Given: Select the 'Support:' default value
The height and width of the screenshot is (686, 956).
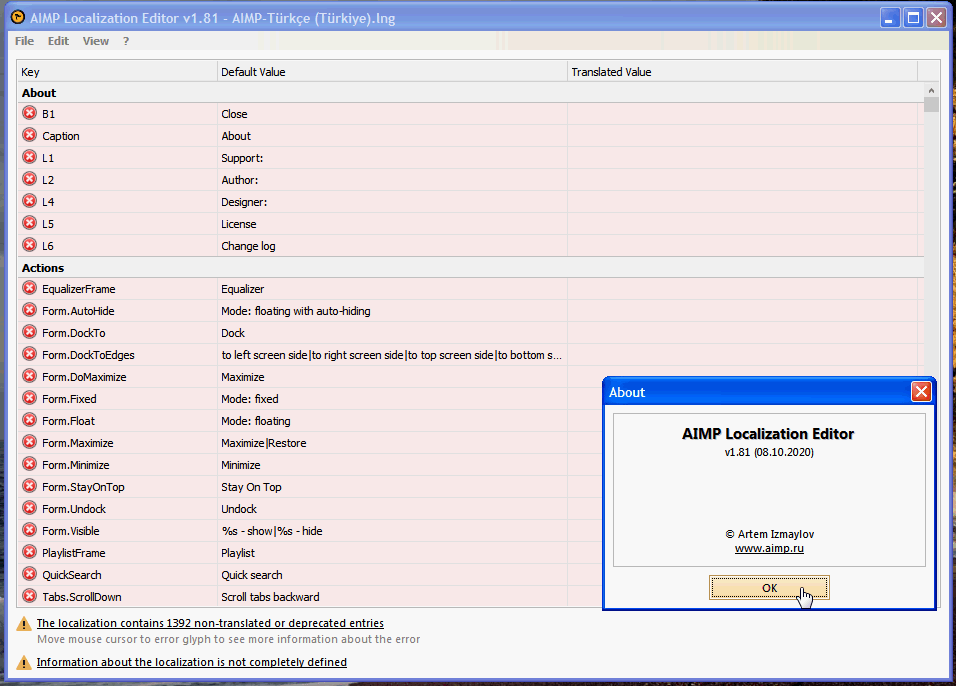Looking at the screenshot, I should pyautogui.click(x=392, y=158).
